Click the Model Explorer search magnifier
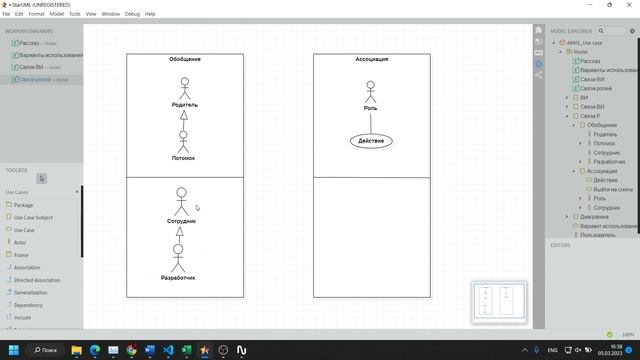Image resolution: width=640 pixels, height=360 pixels. (x=601, y=31)
